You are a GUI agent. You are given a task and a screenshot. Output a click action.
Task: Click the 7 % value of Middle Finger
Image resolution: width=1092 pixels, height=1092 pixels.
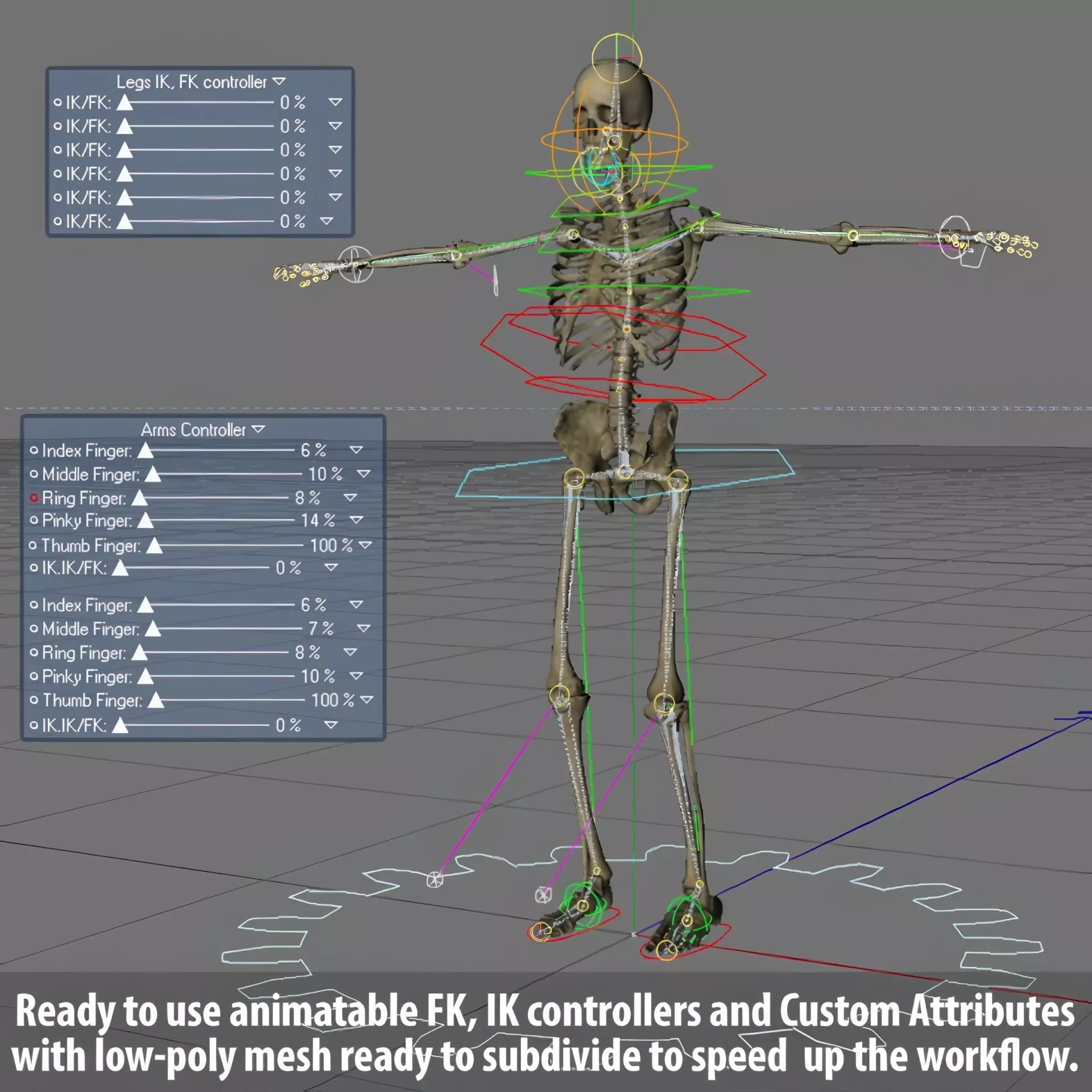point(321,628)
